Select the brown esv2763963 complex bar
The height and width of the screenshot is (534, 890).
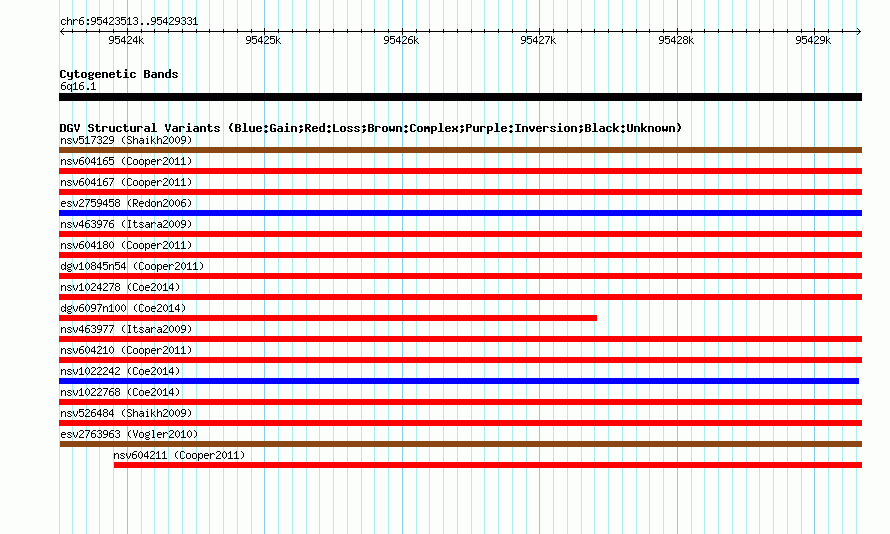(460, 444)
